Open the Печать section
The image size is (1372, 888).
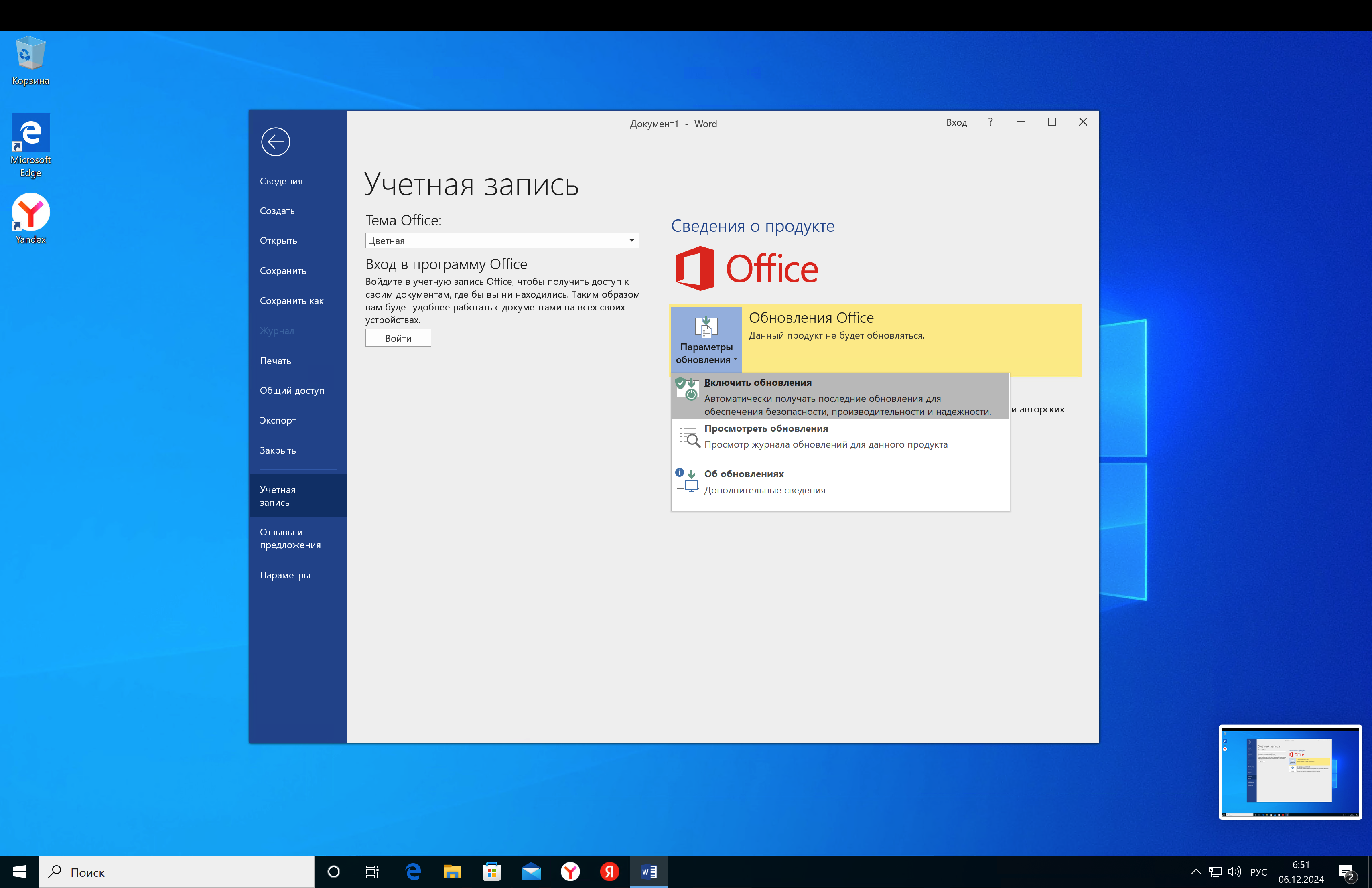[276, 361]
